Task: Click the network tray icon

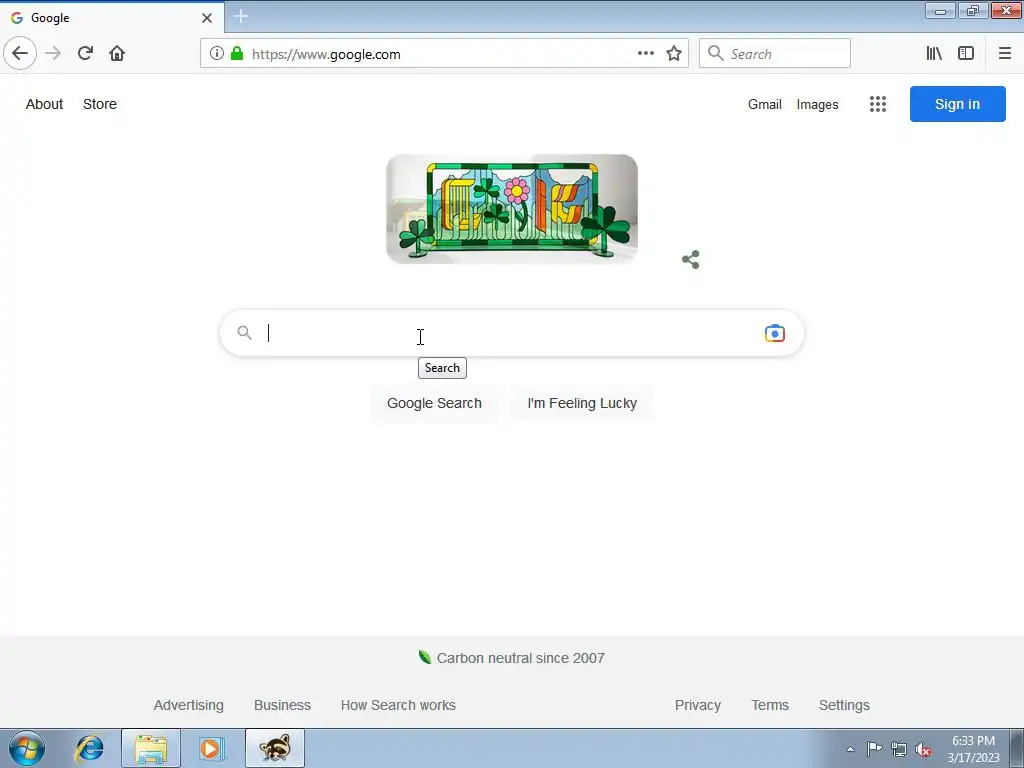Action: click(x=899, y=750)
